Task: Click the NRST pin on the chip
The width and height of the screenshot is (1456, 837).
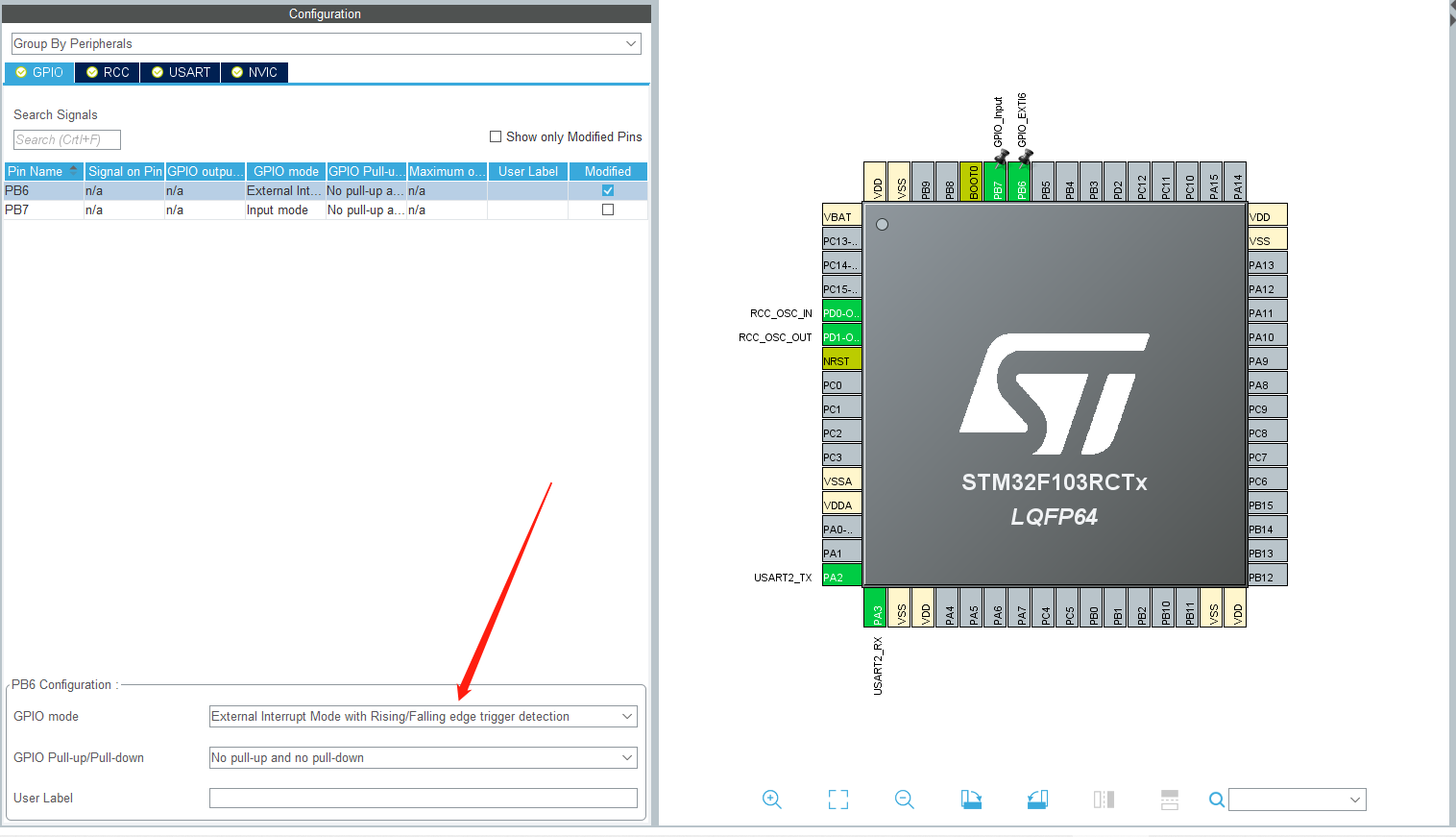Action: pyautogui.click(x=841, y=360)
